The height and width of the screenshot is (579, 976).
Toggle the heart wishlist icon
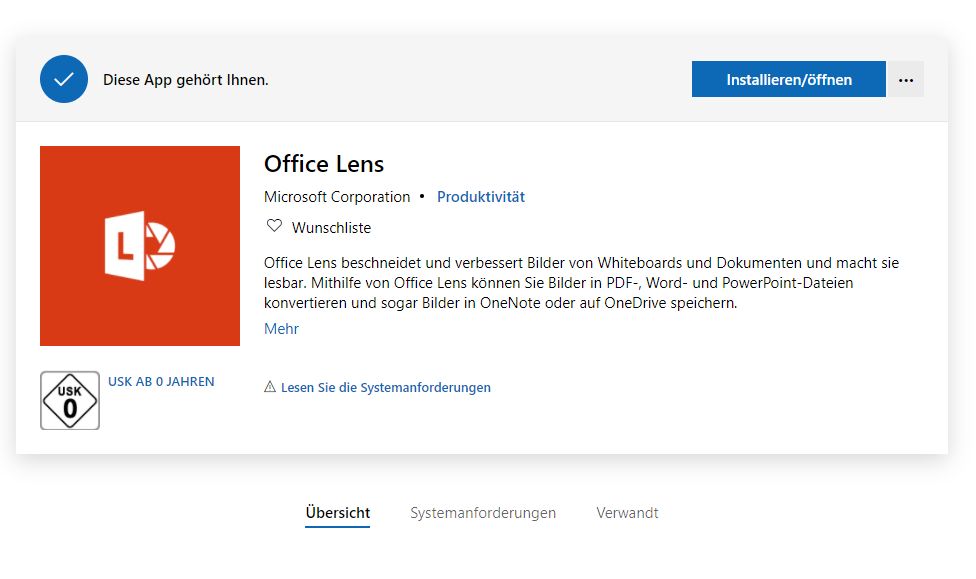[x=274, y=225]
